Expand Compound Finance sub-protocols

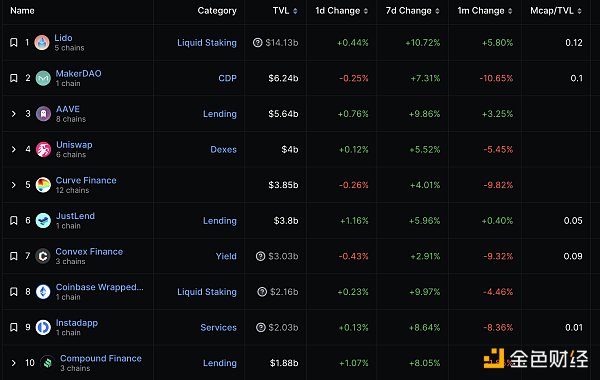14,363
